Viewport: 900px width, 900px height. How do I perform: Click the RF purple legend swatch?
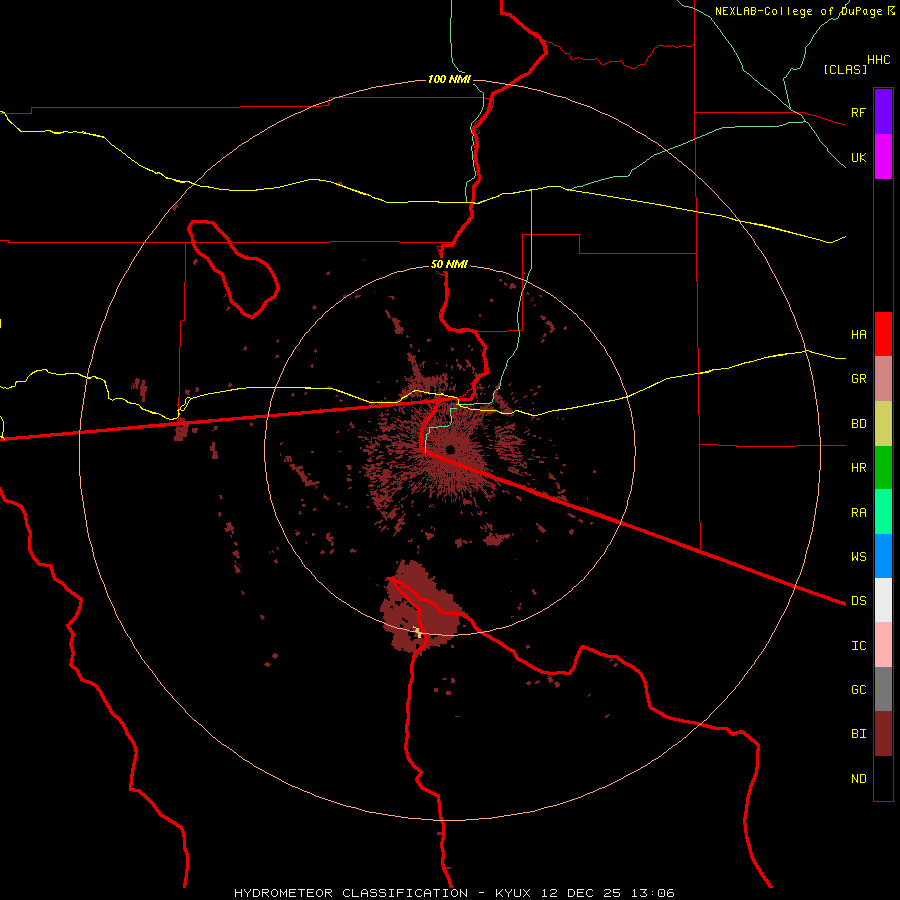[x=883, y=112]
